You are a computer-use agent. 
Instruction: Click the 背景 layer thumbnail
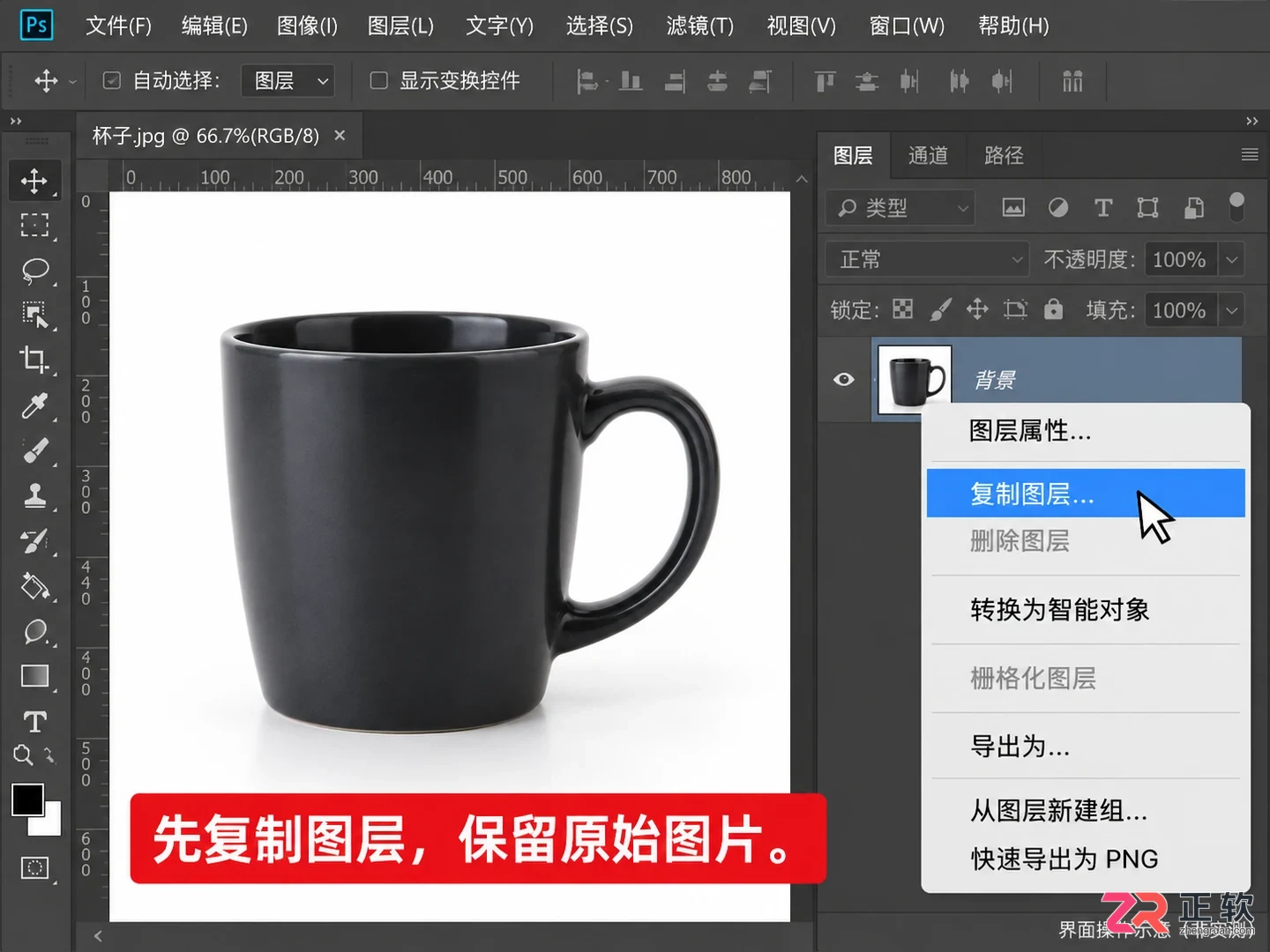[x=915, y=380]
